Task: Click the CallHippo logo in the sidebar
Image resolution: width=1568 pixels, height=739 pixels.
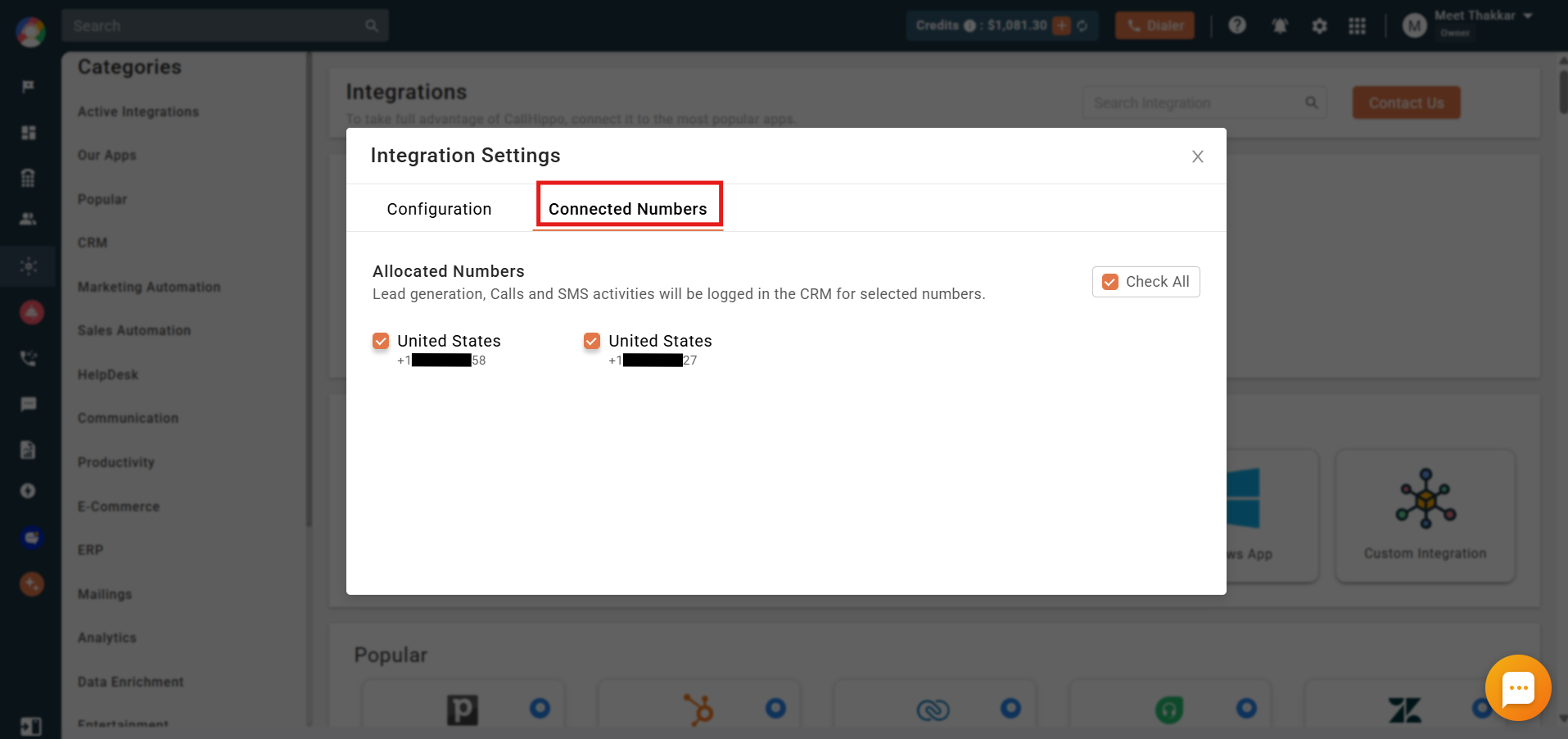Action: pyautogui.click(x=30, y=31)
